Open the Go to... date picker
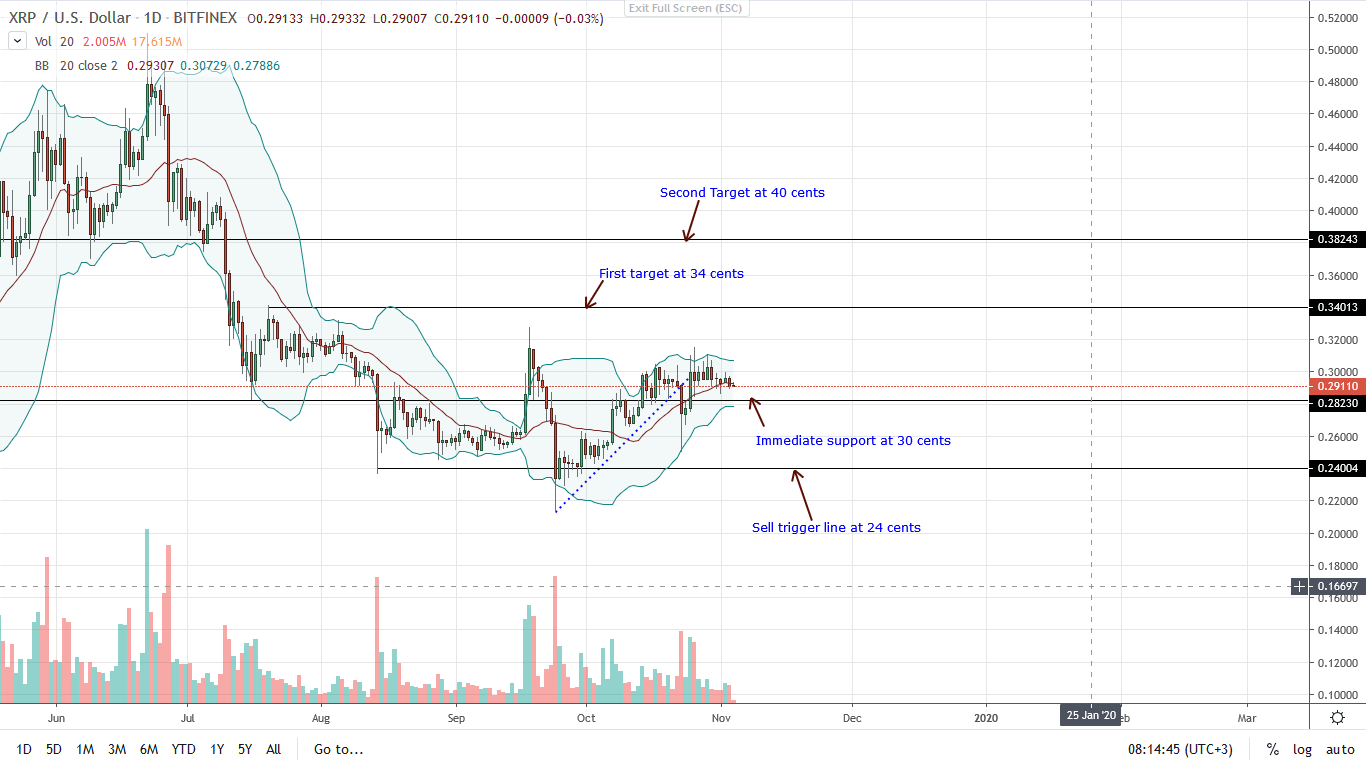 coord(338,749)
